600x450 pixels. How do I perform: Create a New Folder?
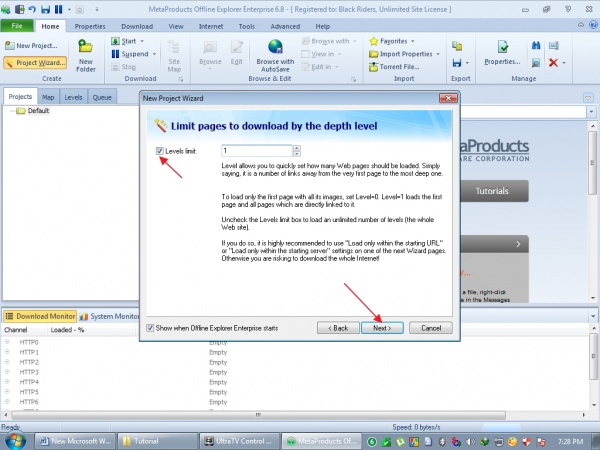click(85, 56)
